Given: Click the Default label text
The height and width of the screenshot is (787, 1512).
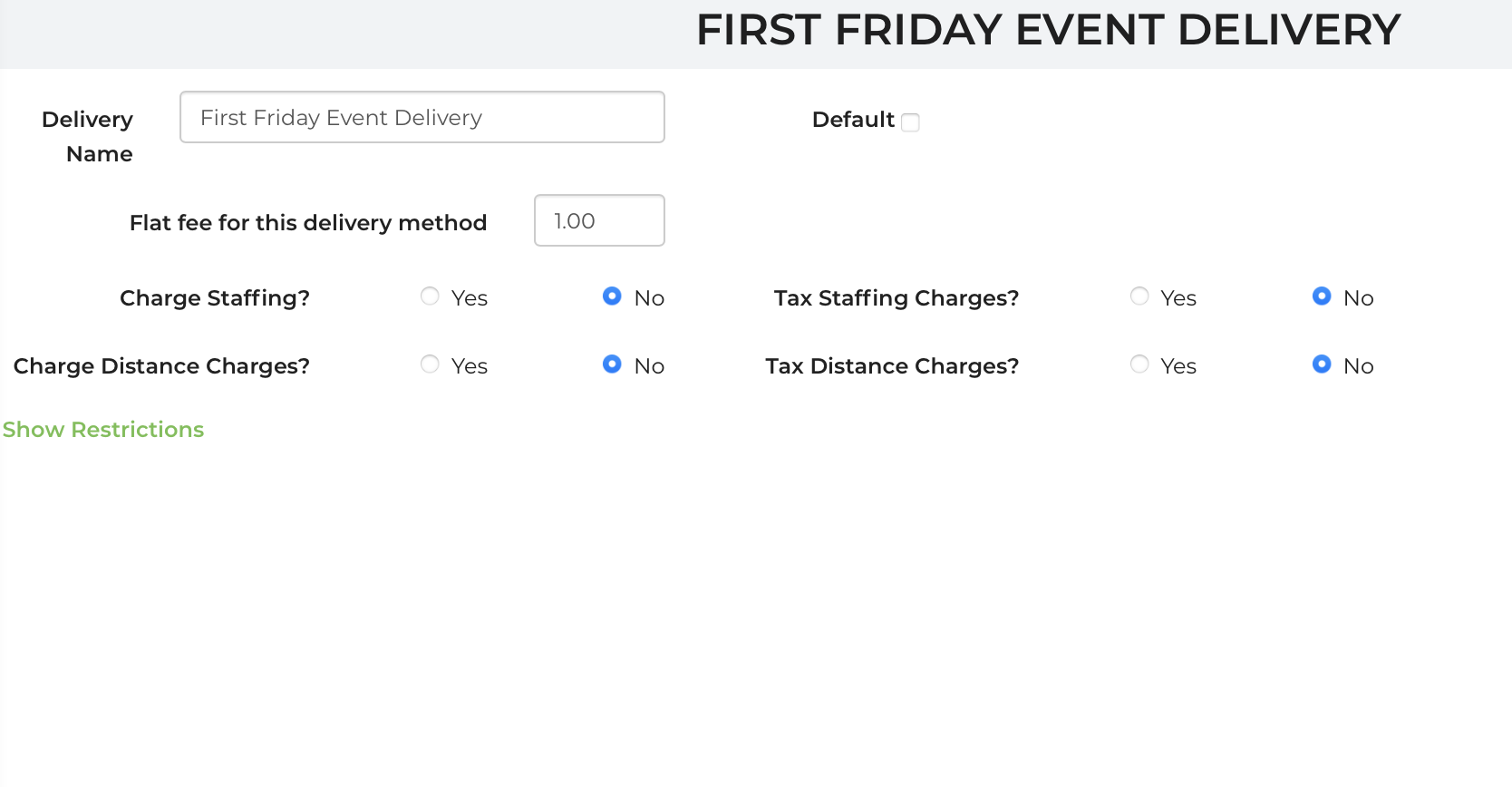Looking at the screenshot, I should tap(852, 120).
